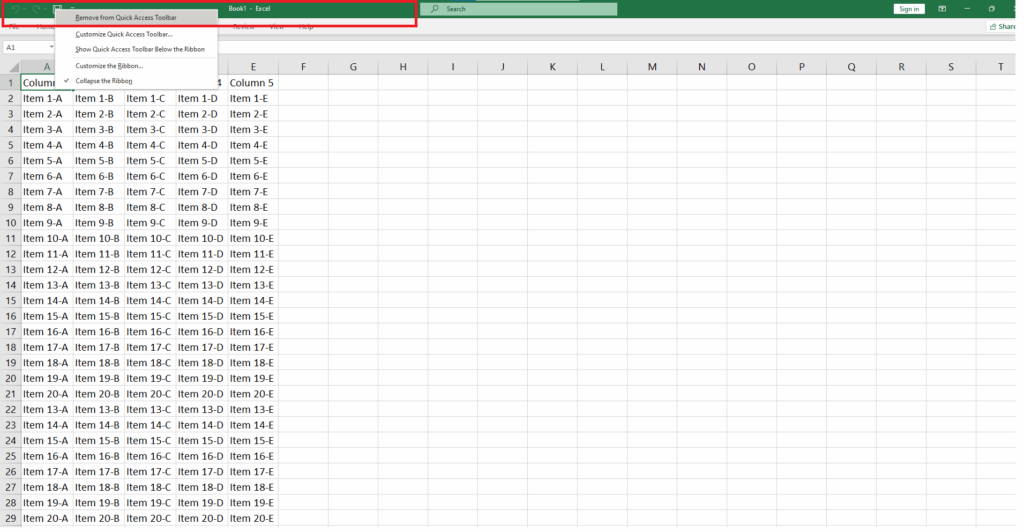Screen dimensions: 1024x532
Task: Select column F header
Action: (x=303, y=67)
